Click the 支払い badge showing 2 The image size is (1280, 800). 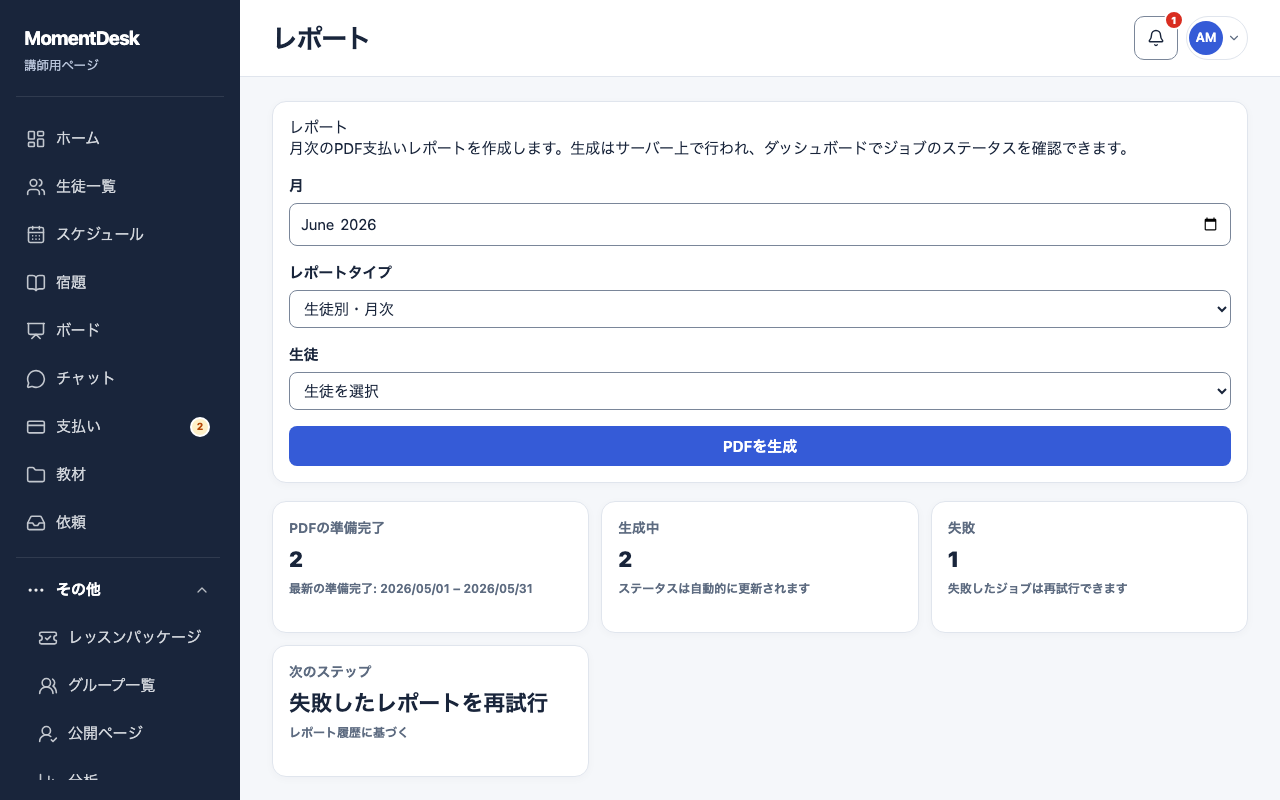(200, 427)
